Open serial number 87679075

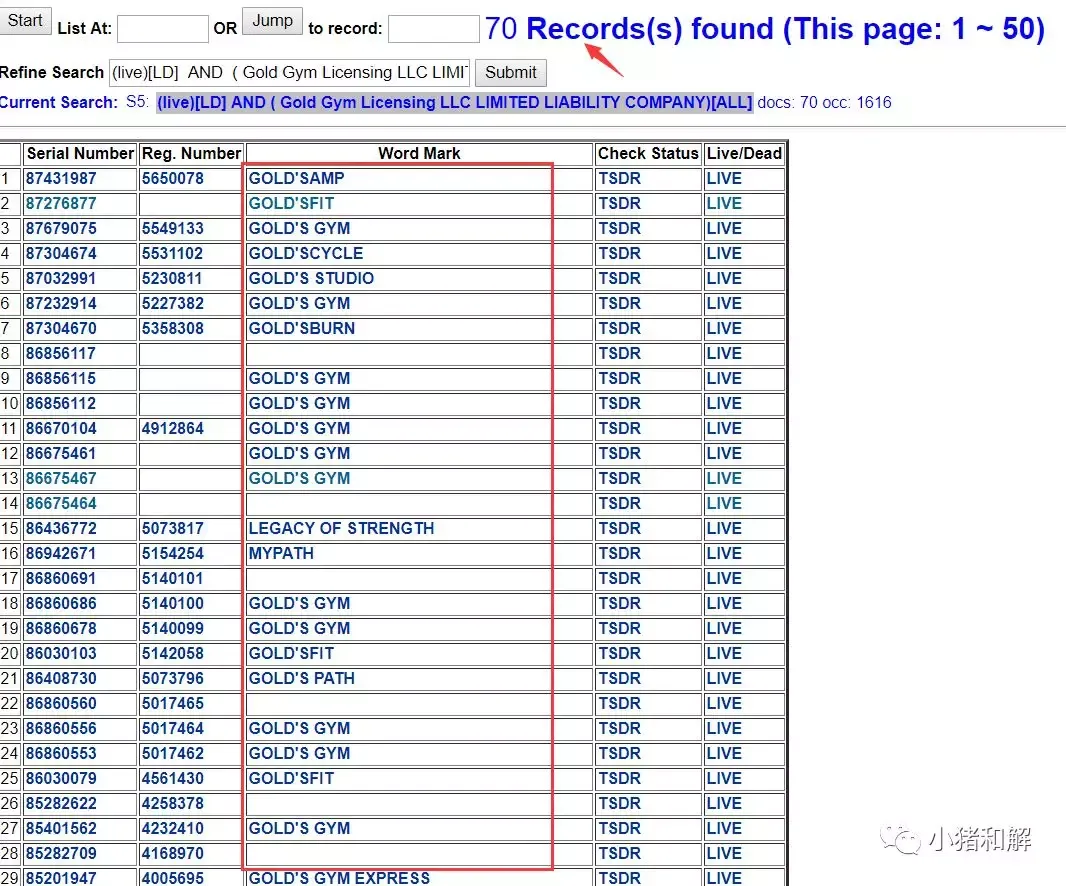(61, 228)
